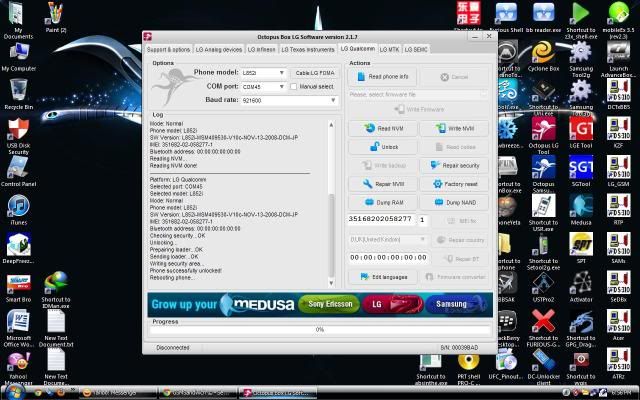This screenshot has width=640, height=400.
Task: Open the Paint (2) desktop icon
Action: (x=56, y=17)
